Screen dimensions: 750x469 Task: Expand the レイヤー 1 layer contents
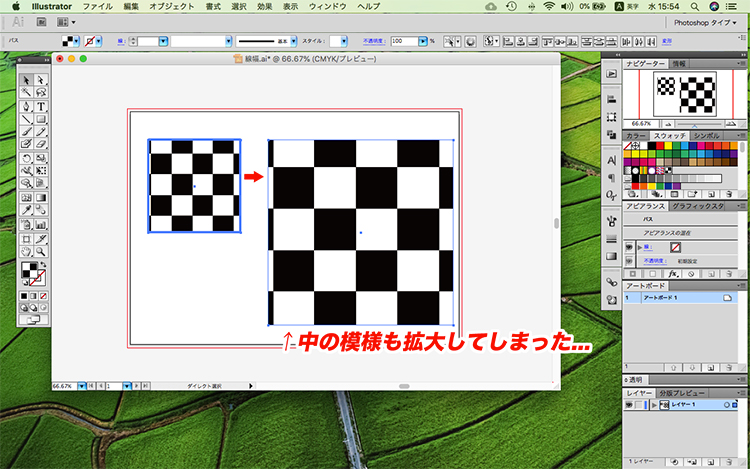(x=653, y=405)
